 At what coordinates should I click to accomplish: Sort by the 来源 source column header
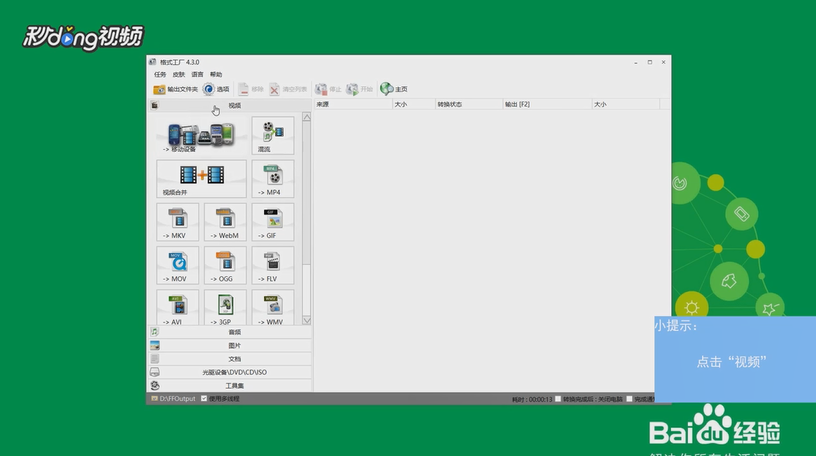click(x=353, y=104)
